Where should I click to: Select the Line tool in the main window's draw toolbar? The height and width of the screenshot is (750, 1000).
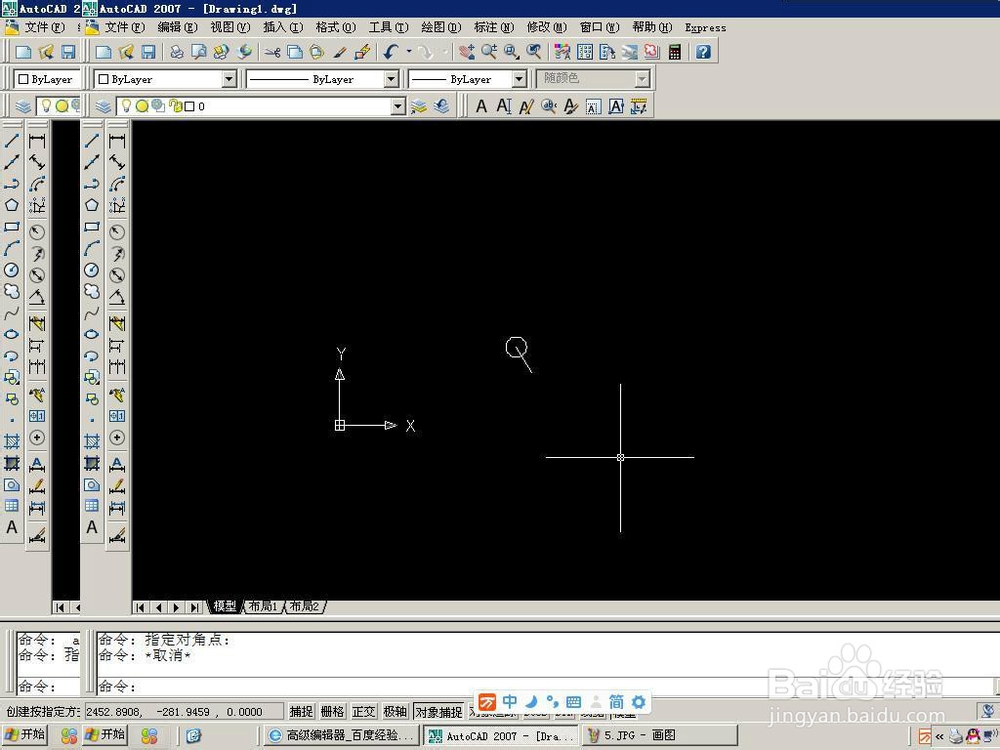pos(92,140)
